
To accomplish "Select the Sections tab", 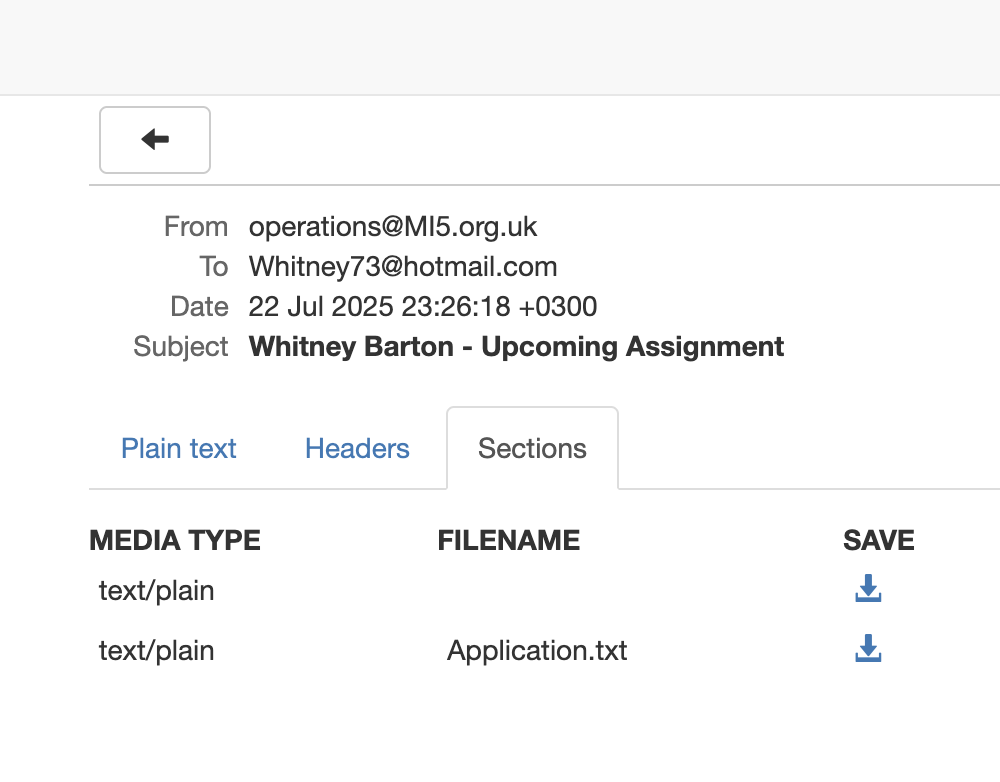I will (532, 449).
